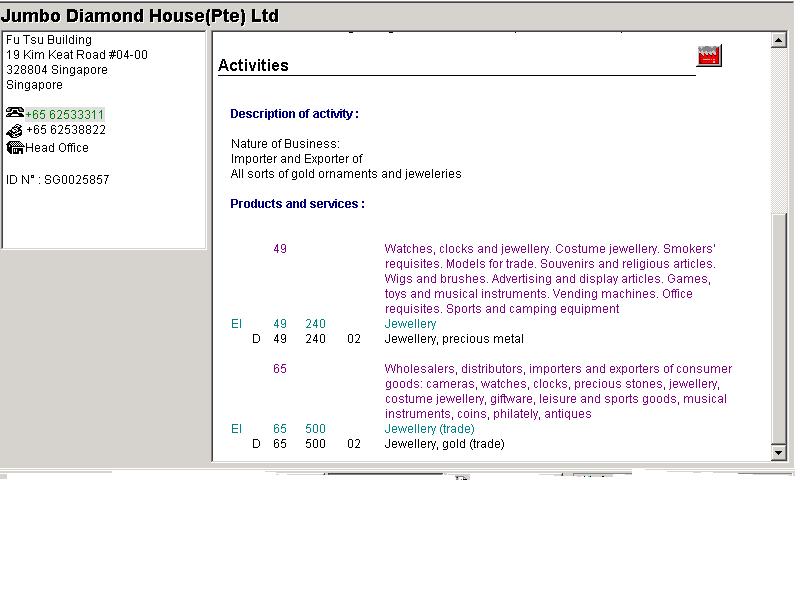Open the Jewellery (trade) category link
Image resolution: width=800 pixels, height=600 pixels.
pos(429,429)
